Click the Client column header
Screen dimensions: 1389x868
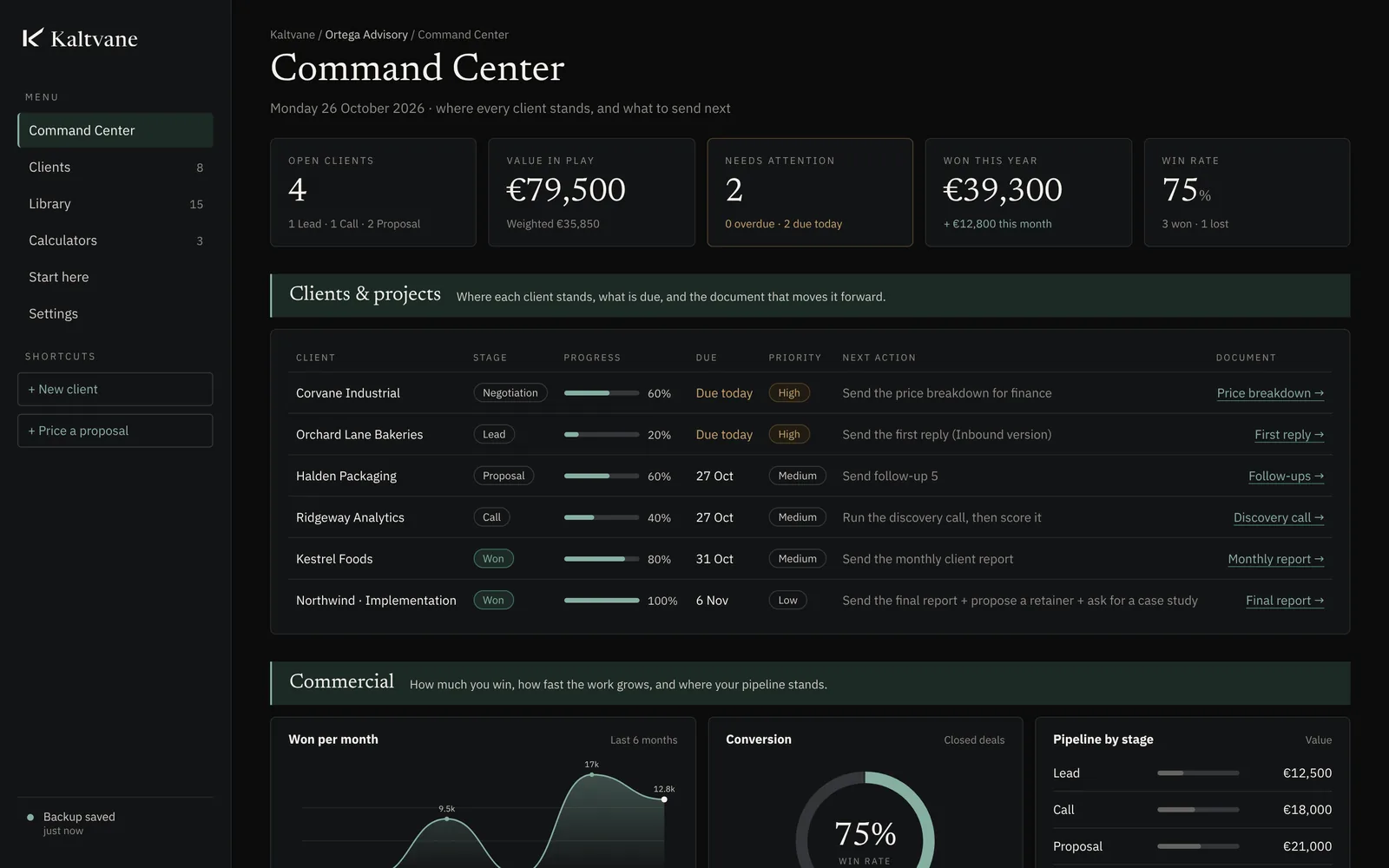315,358
